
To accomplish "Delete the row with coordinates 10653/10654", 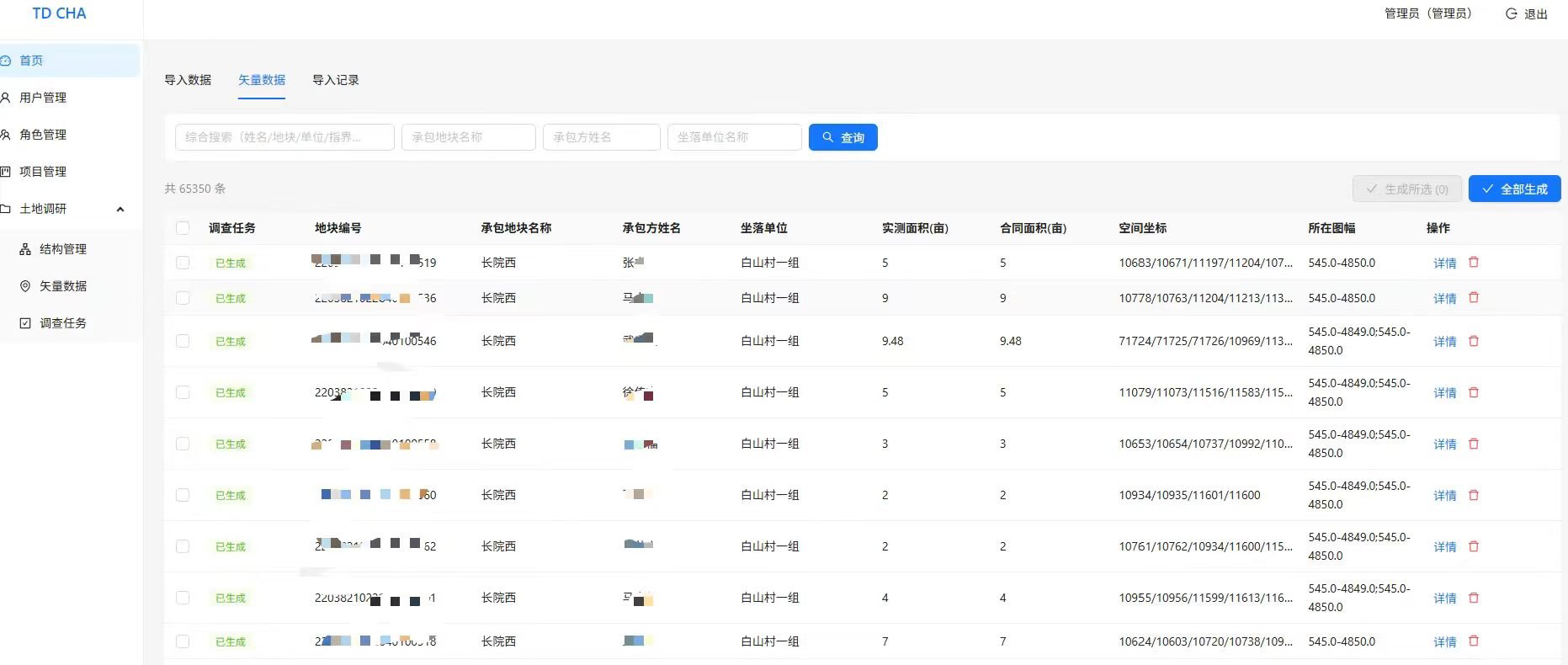I will pos(1474,444).
